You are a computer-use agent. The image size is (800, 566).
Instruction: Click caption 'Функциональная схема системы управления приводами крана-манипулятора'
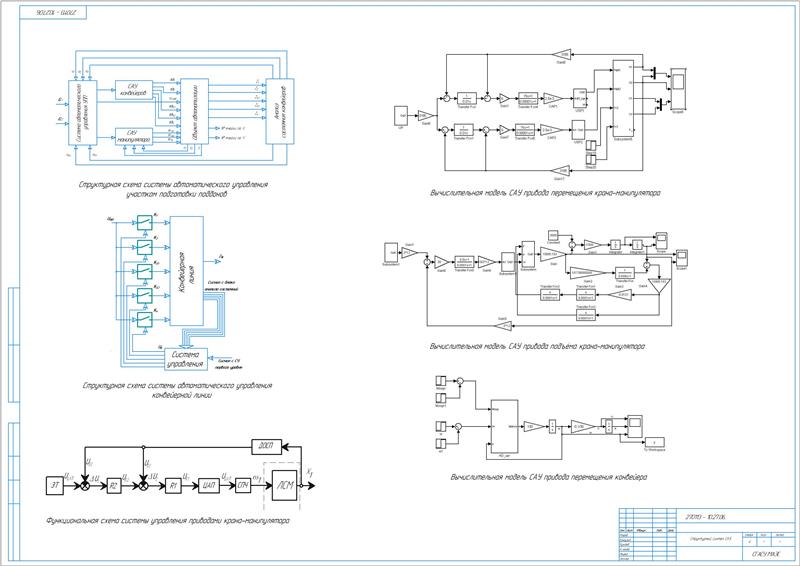168,521
